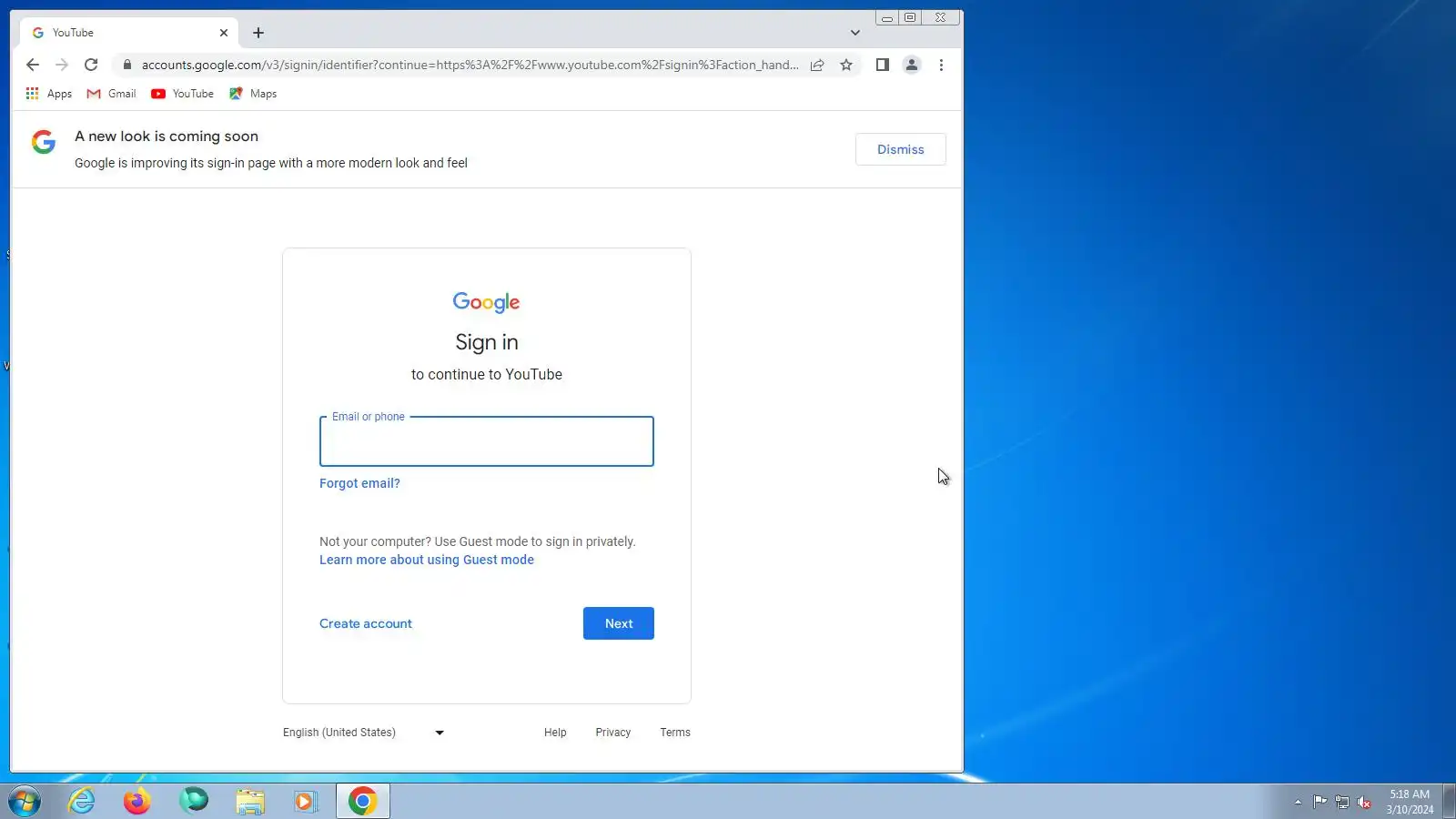
Task: Open the Windows Start menu
Action: point(25,802)
